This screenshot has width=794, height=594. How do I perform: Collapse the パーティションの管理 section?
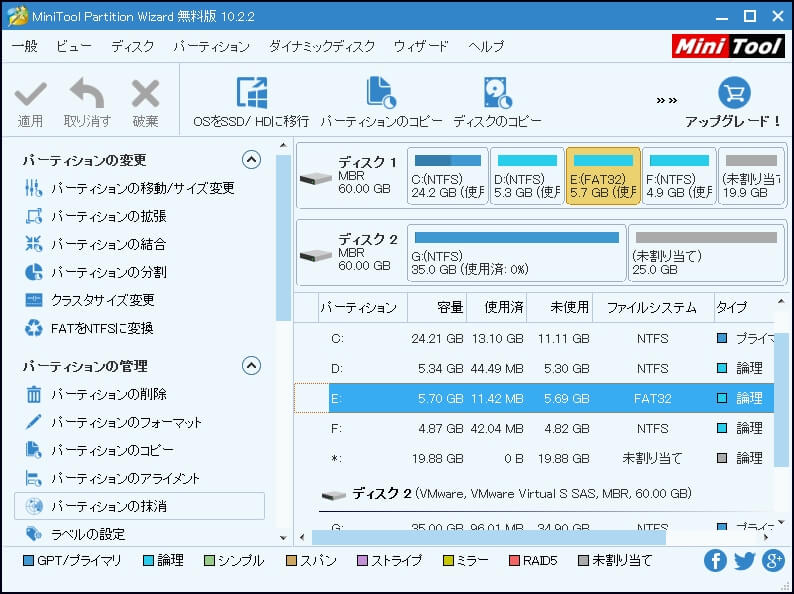[x=251, y=366]
